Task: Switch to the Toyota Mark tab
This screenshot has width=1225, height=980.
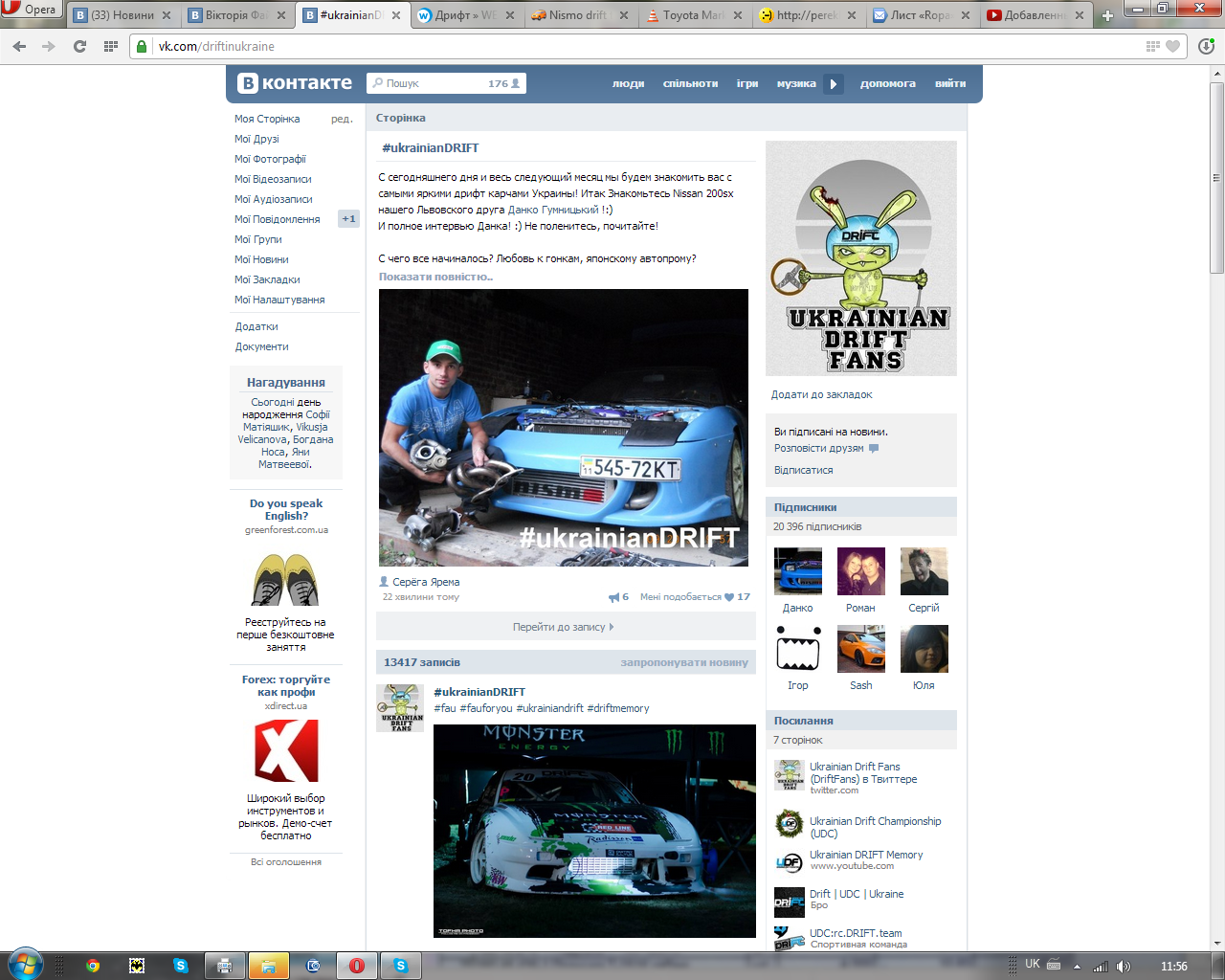Action: (x=695, y=15)
